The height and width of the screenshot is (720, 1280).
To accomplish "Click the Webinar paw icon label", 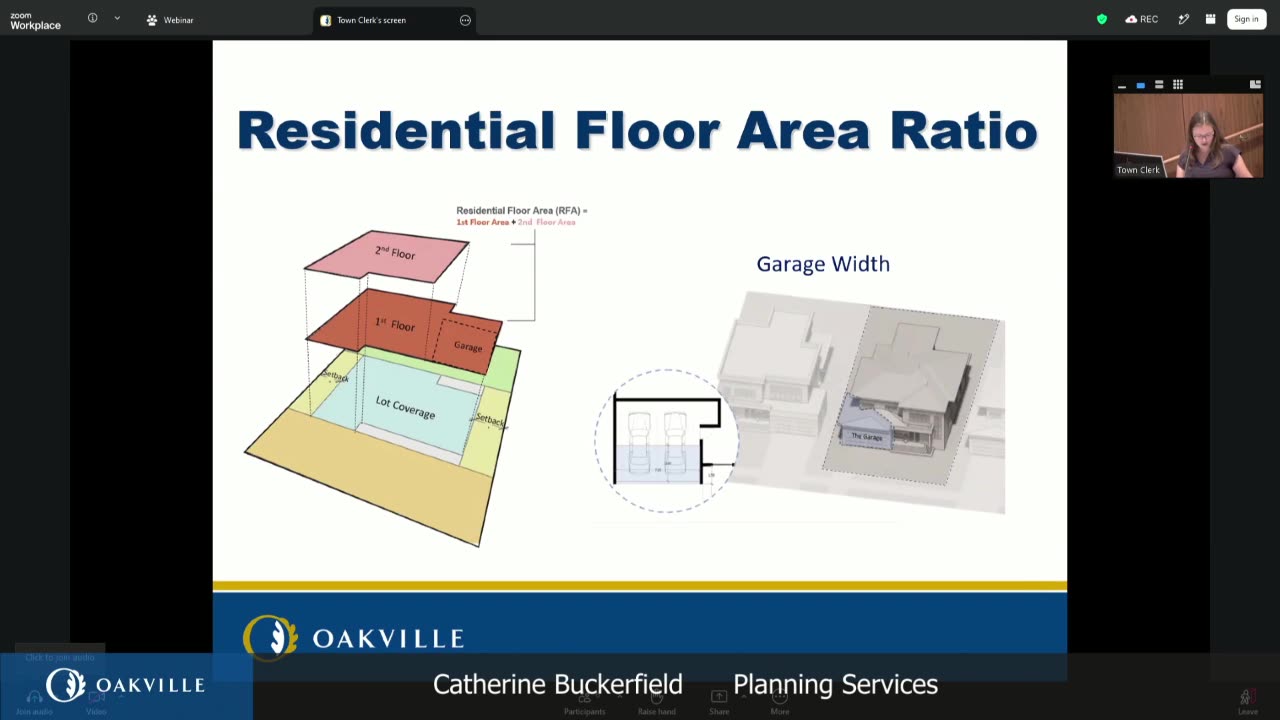I will 170,20.
